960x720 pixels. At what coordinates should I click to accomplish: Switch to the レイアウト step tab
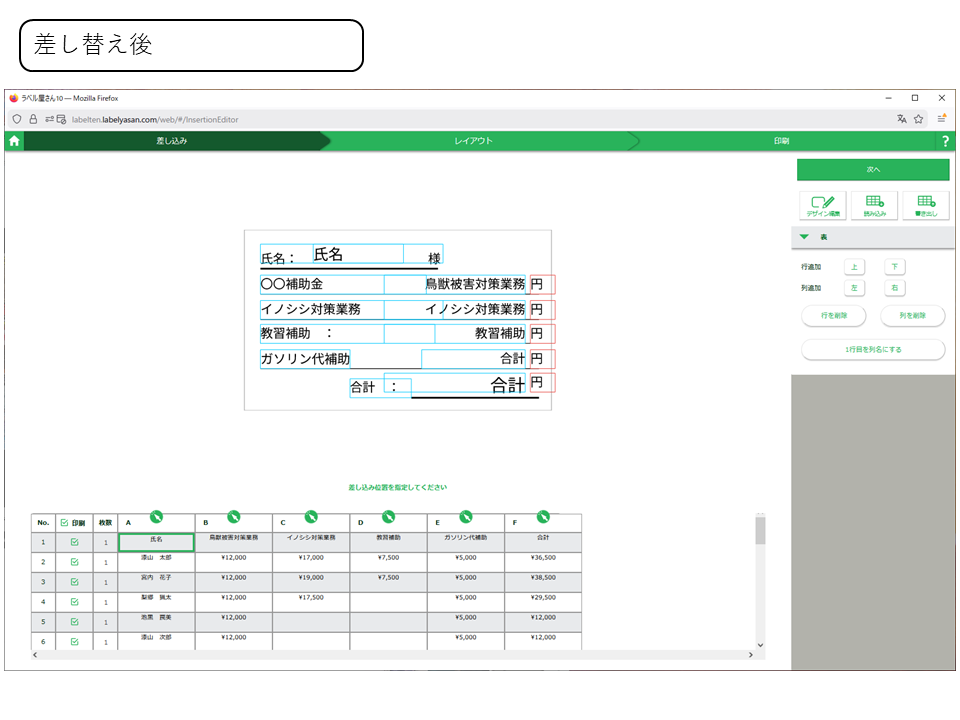click(x=474, y=141)
